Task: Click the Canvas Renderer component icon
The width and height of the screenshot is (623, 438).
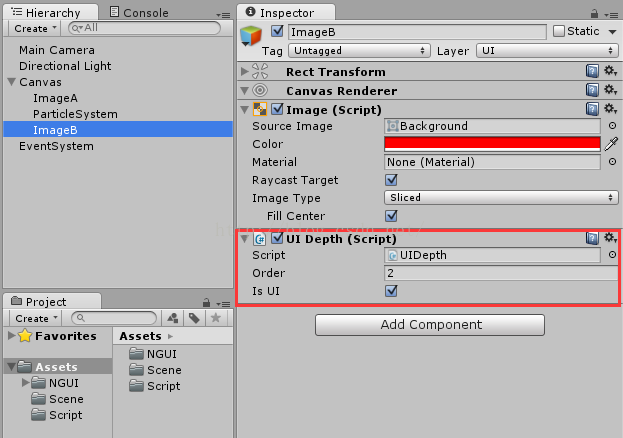Action: point(260,90)
